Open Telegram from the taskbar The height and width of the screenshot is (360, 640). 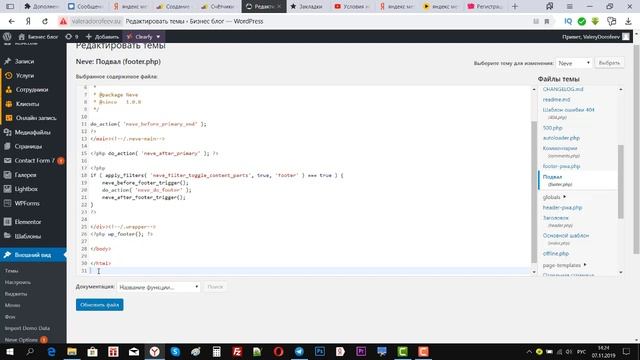(x=299, y=351)
